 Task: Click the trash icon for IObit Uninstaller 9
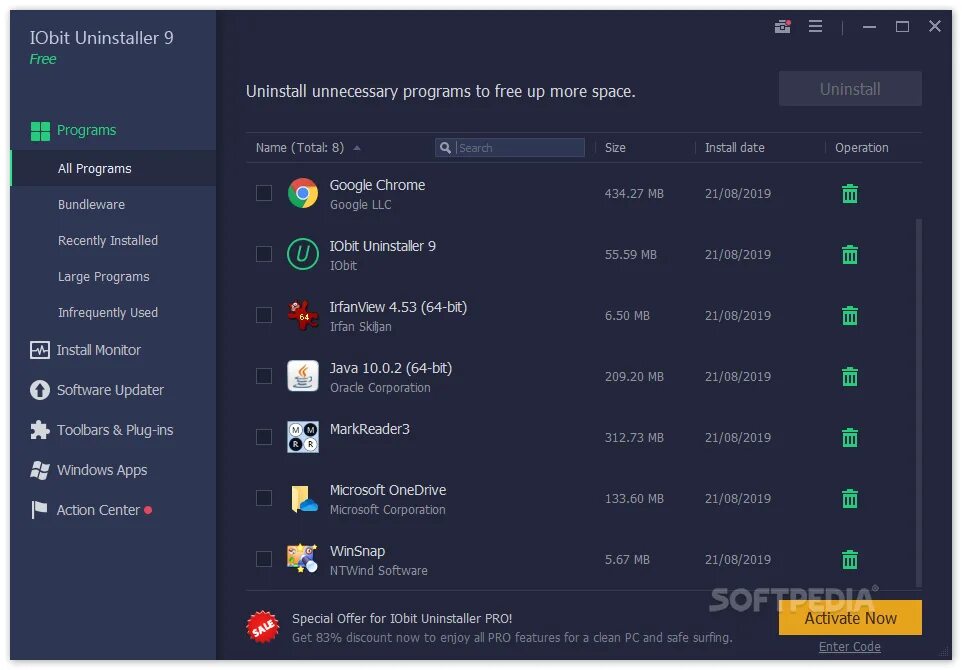850,254
